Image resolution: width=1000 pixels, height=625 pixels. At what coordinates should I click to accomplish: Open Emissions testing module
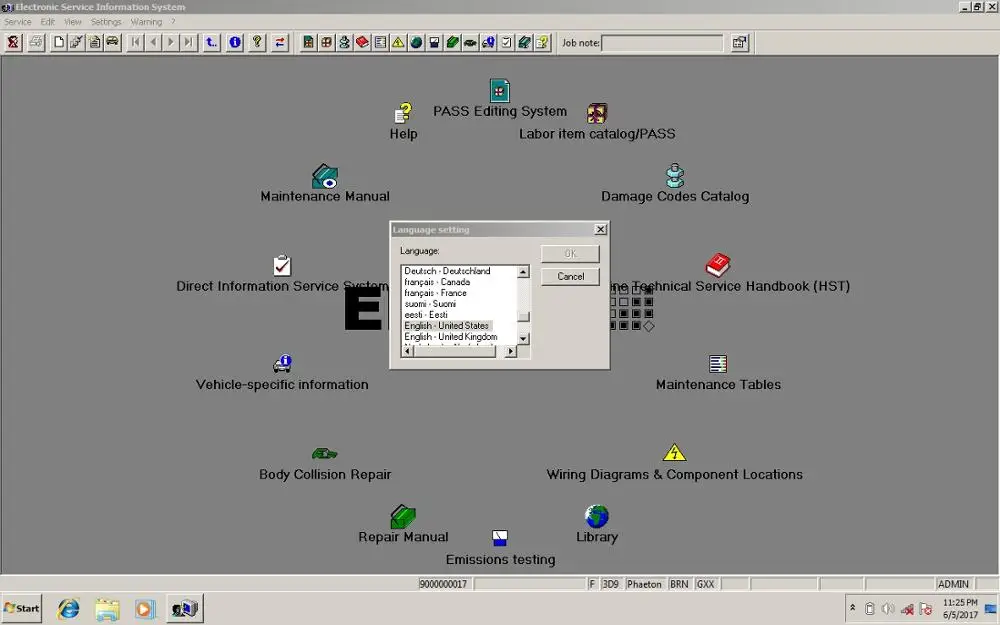click(500, 548)
